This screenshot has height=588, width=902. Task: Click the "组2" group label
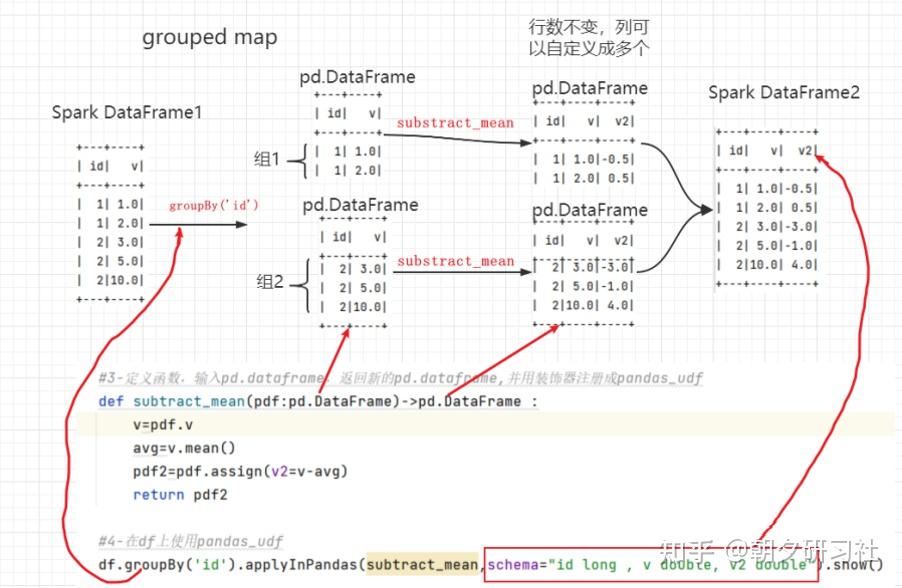click(x=270, y=281)
